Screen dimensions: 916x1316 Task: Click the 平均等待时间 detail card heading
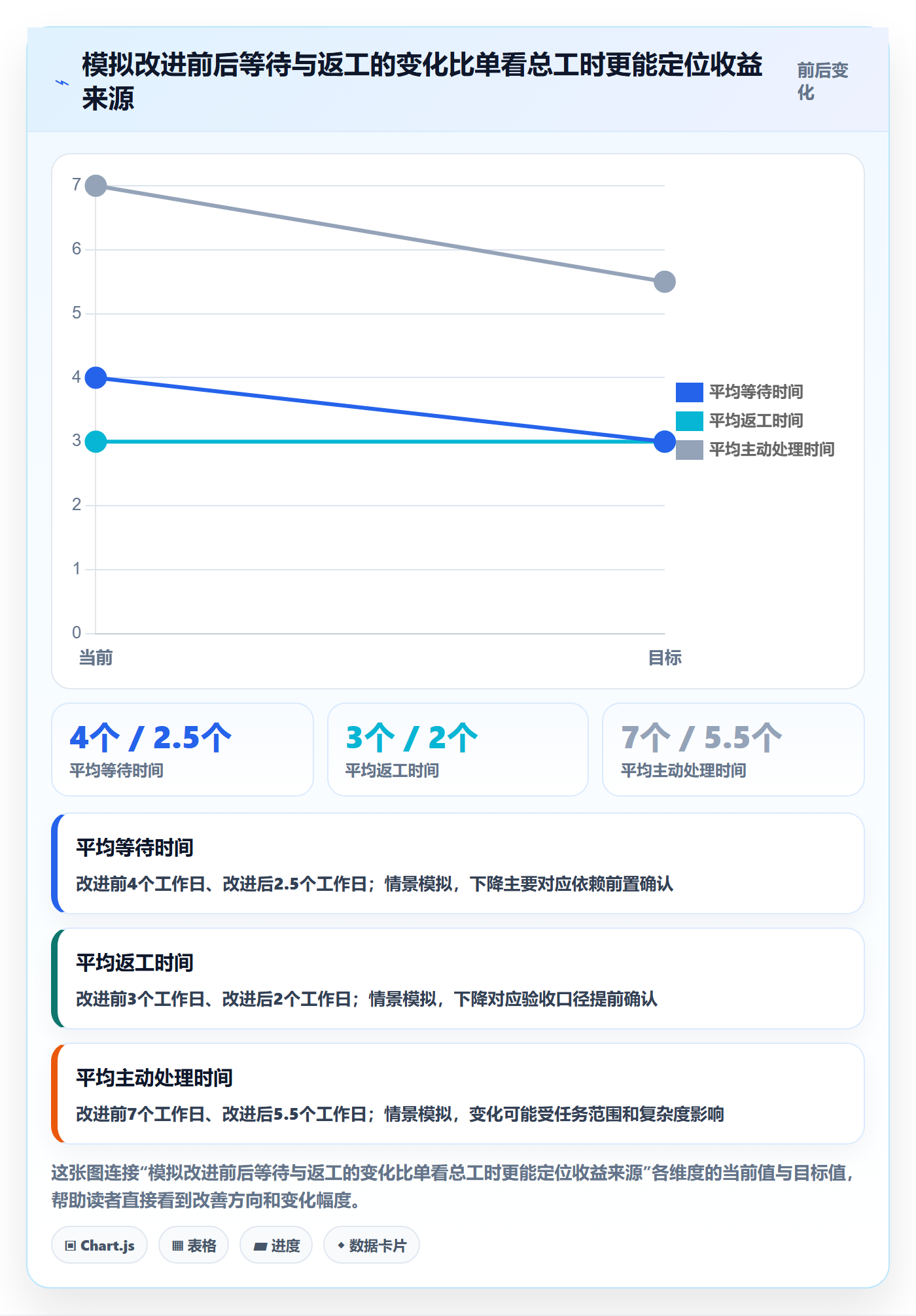coord(135,848)
